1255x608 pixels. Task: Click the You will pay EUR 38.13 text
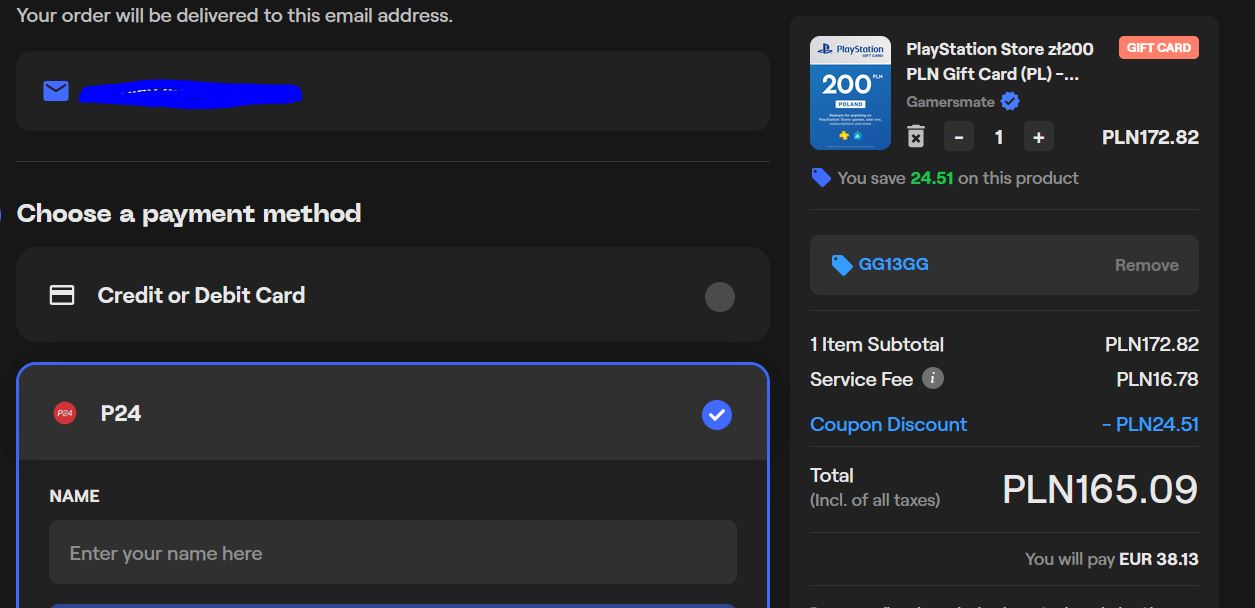1112,559
